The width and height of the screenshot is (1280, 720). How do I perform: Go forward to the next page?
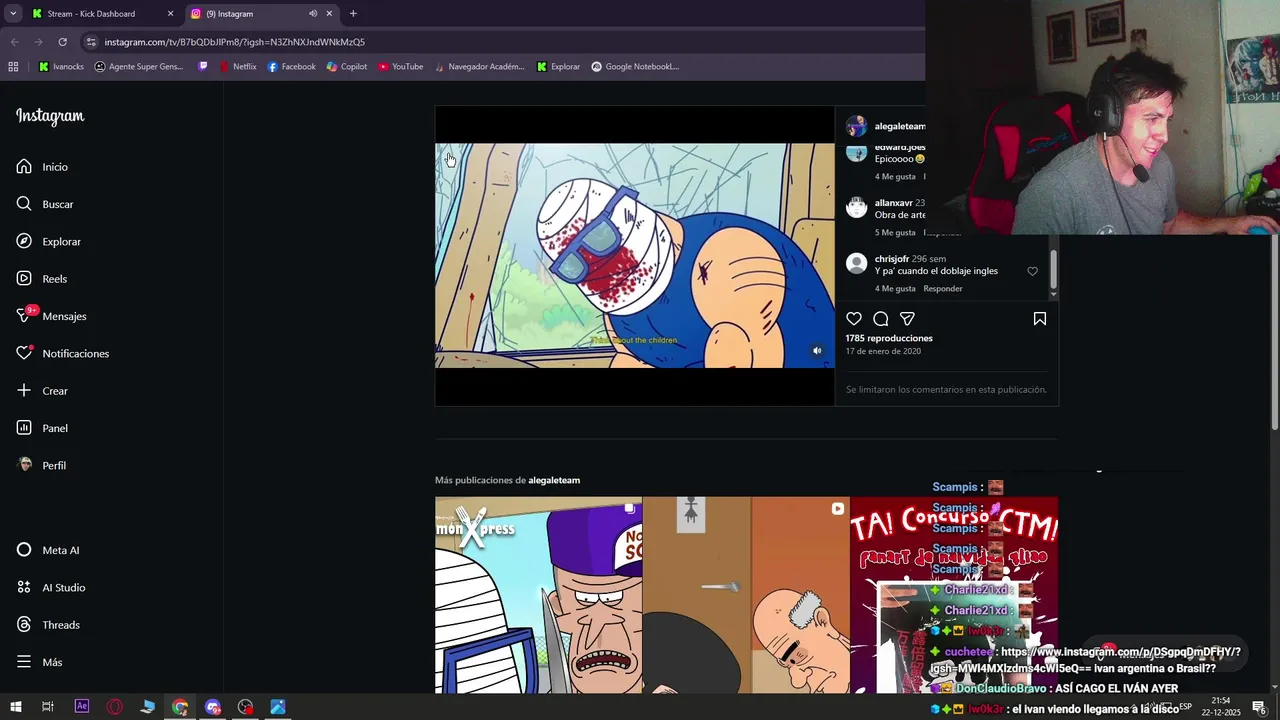point(38,42)
